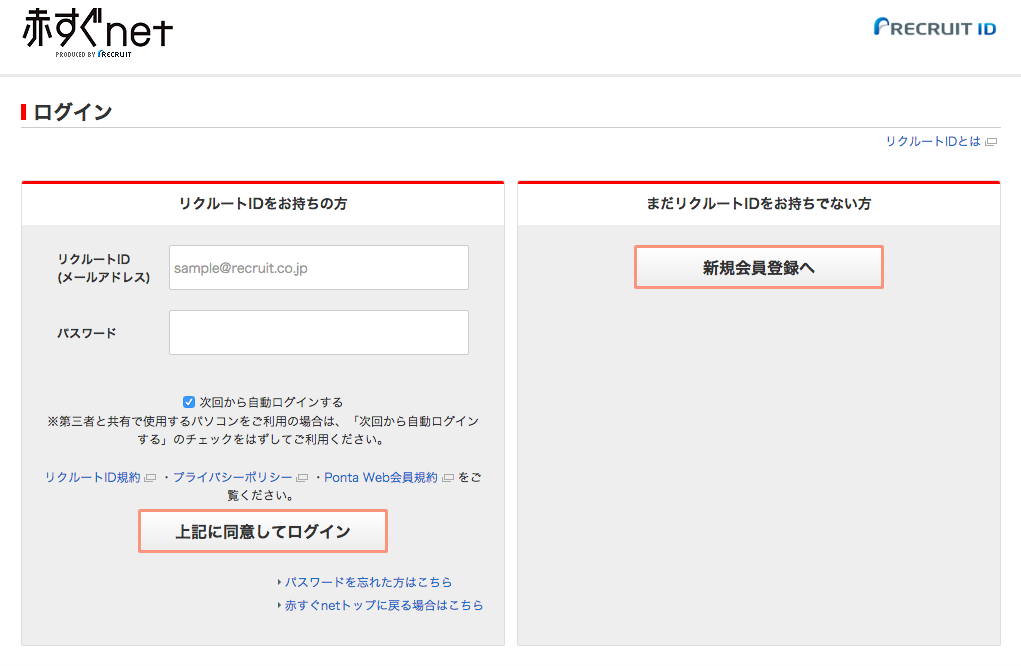1021x666 pixels.
Task: Click the パスワード field label
Action: [87, 333]
